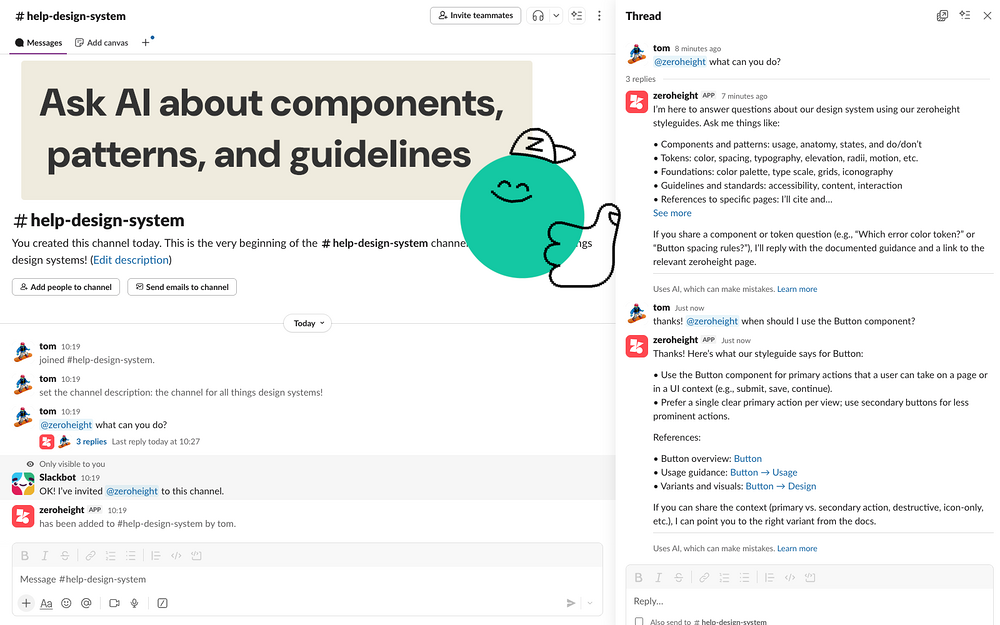Image resolution: width=1000 pixels, height=625 pixels.
Task: Toggle bold in thread reply composer
Action: coord(638,577)
